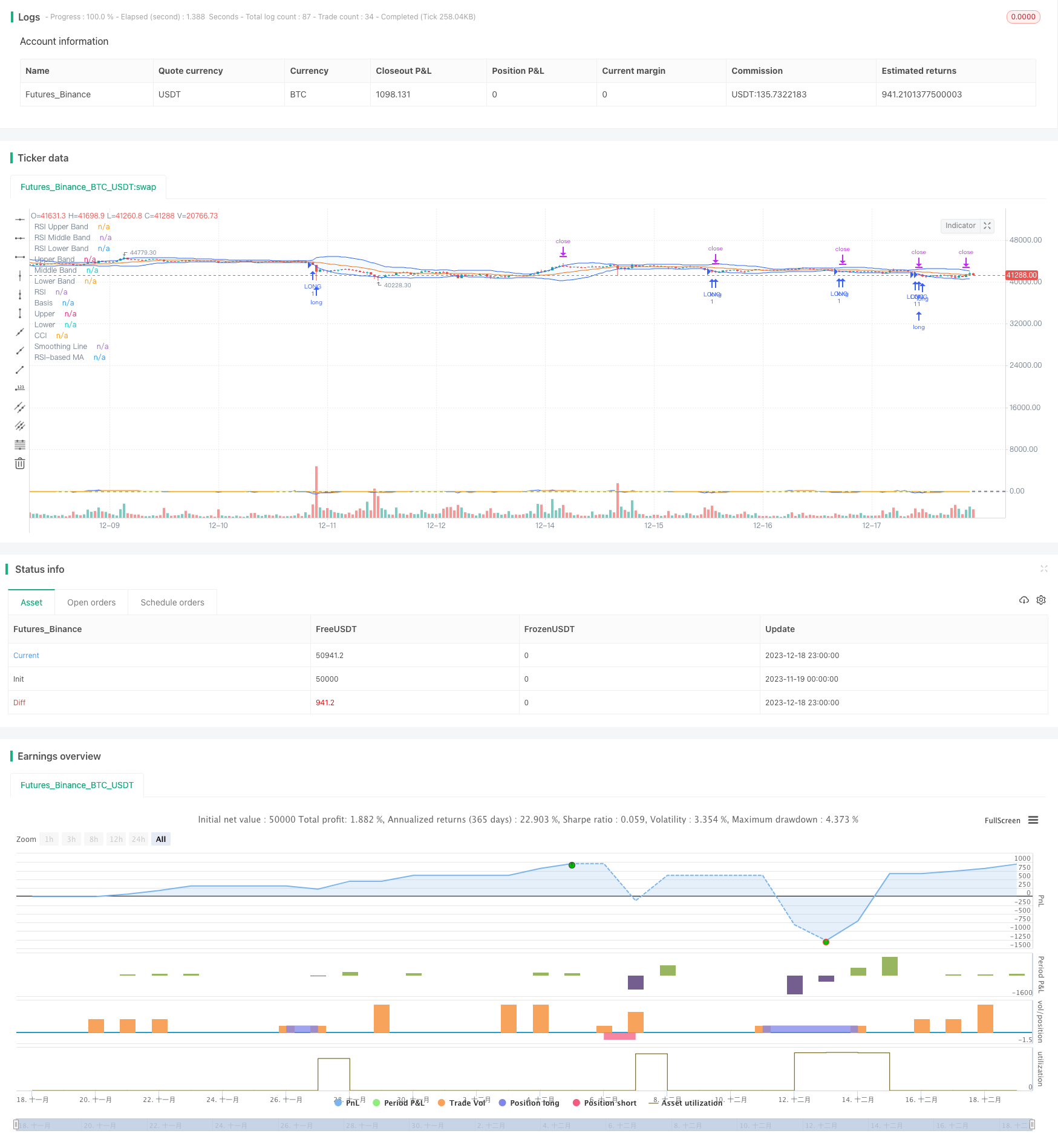Click the FullScreen button on earnings chart
Screen dimensions: 1058x1148
click(1002, 820)
